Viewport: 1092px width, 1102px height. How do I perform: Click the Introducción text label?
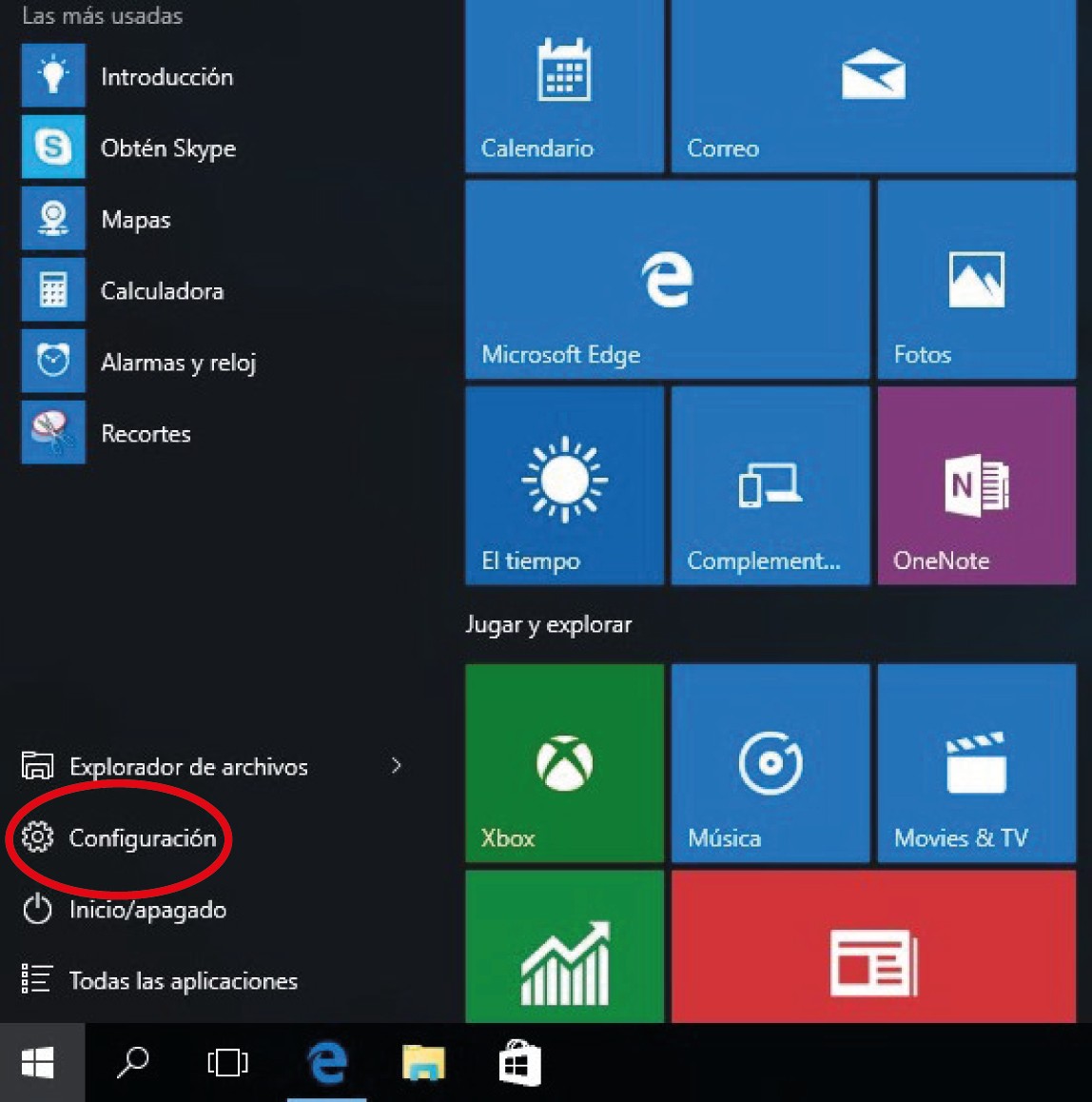pos(167,76)
